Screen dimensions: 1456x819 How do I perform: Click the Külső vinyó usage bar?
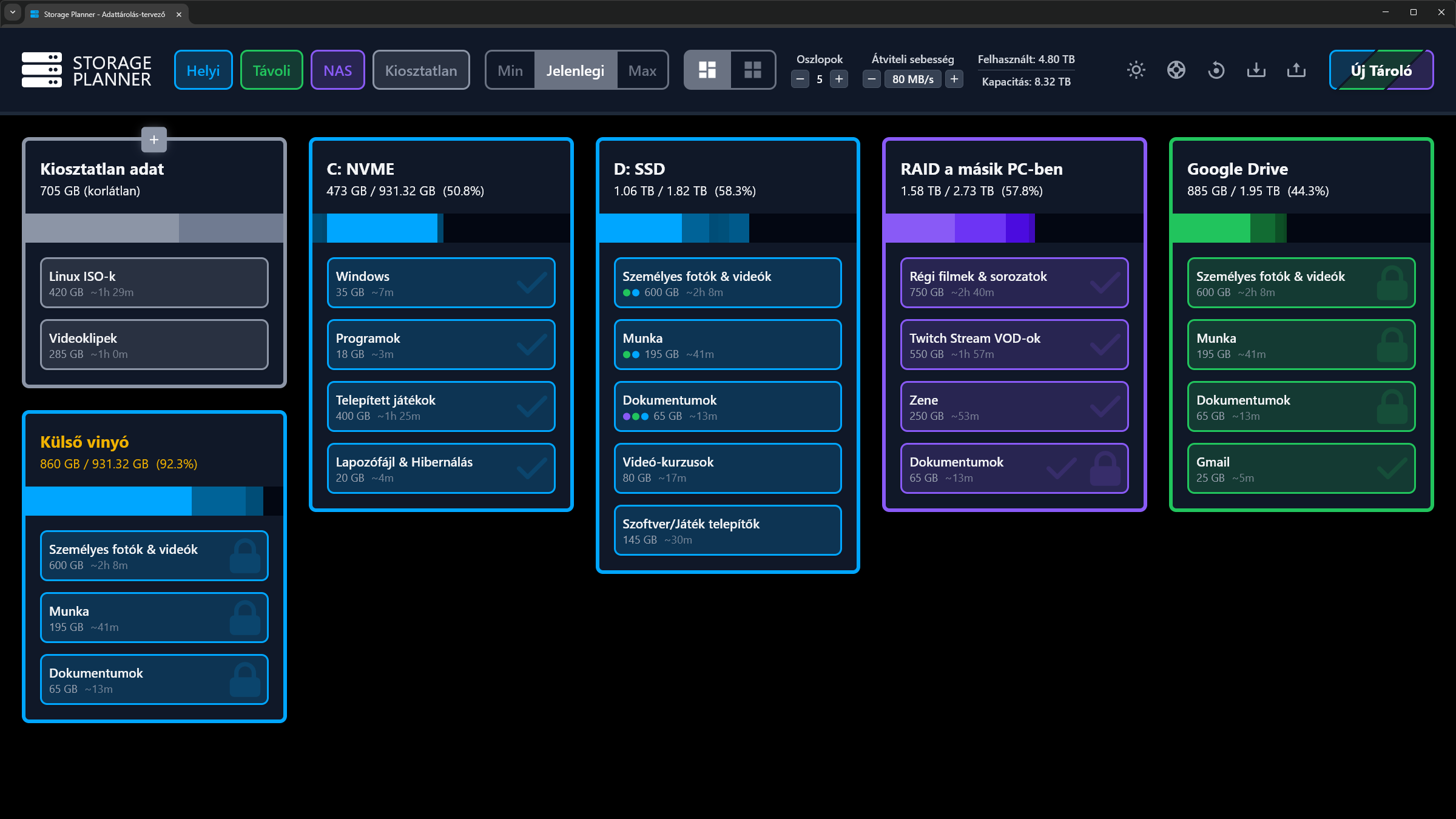tap(154, 501)
